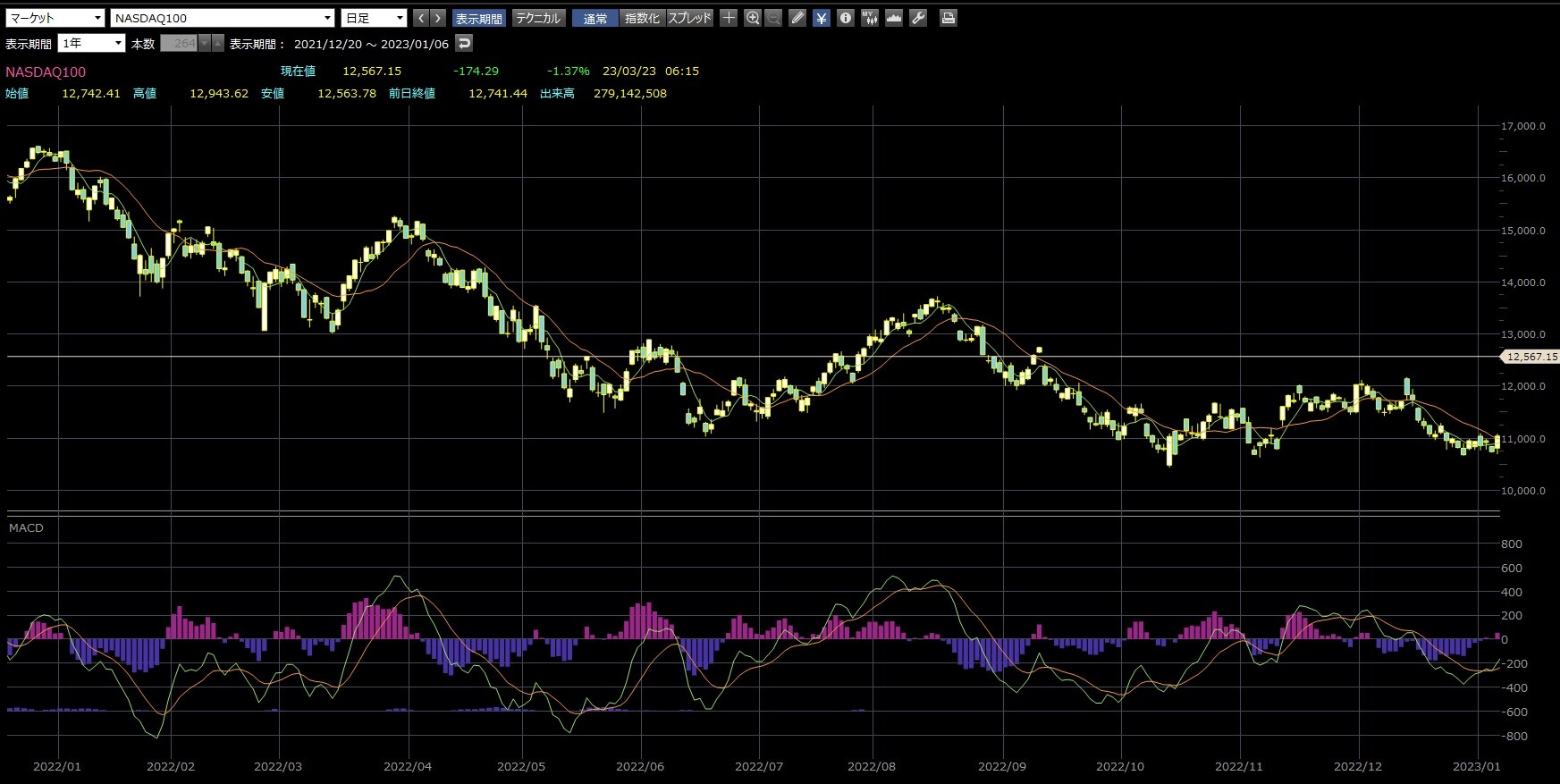The height and width of the screenshot is (784, 1560).
Task: Open the info circle icon
Action: [x=846, y=18]
